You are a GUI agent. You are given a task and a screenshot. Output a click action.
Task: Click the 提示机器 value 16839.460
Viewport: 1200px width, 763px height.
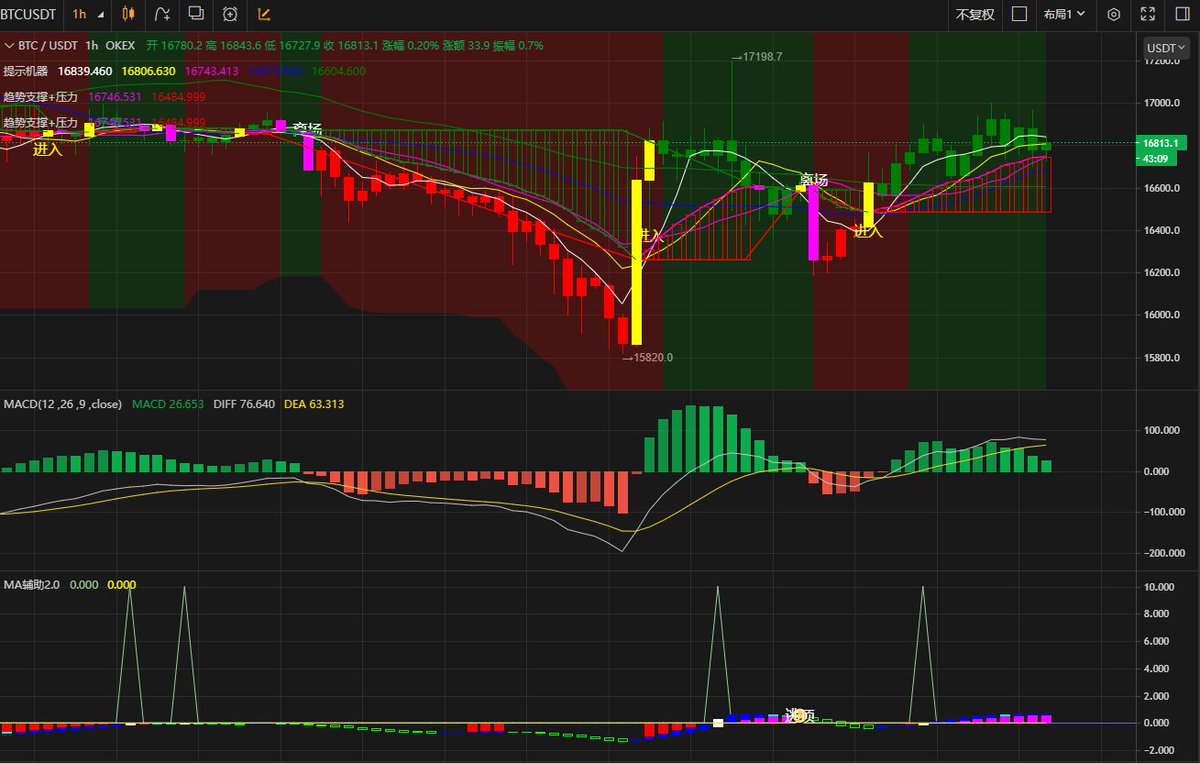(x=85, y=72)
